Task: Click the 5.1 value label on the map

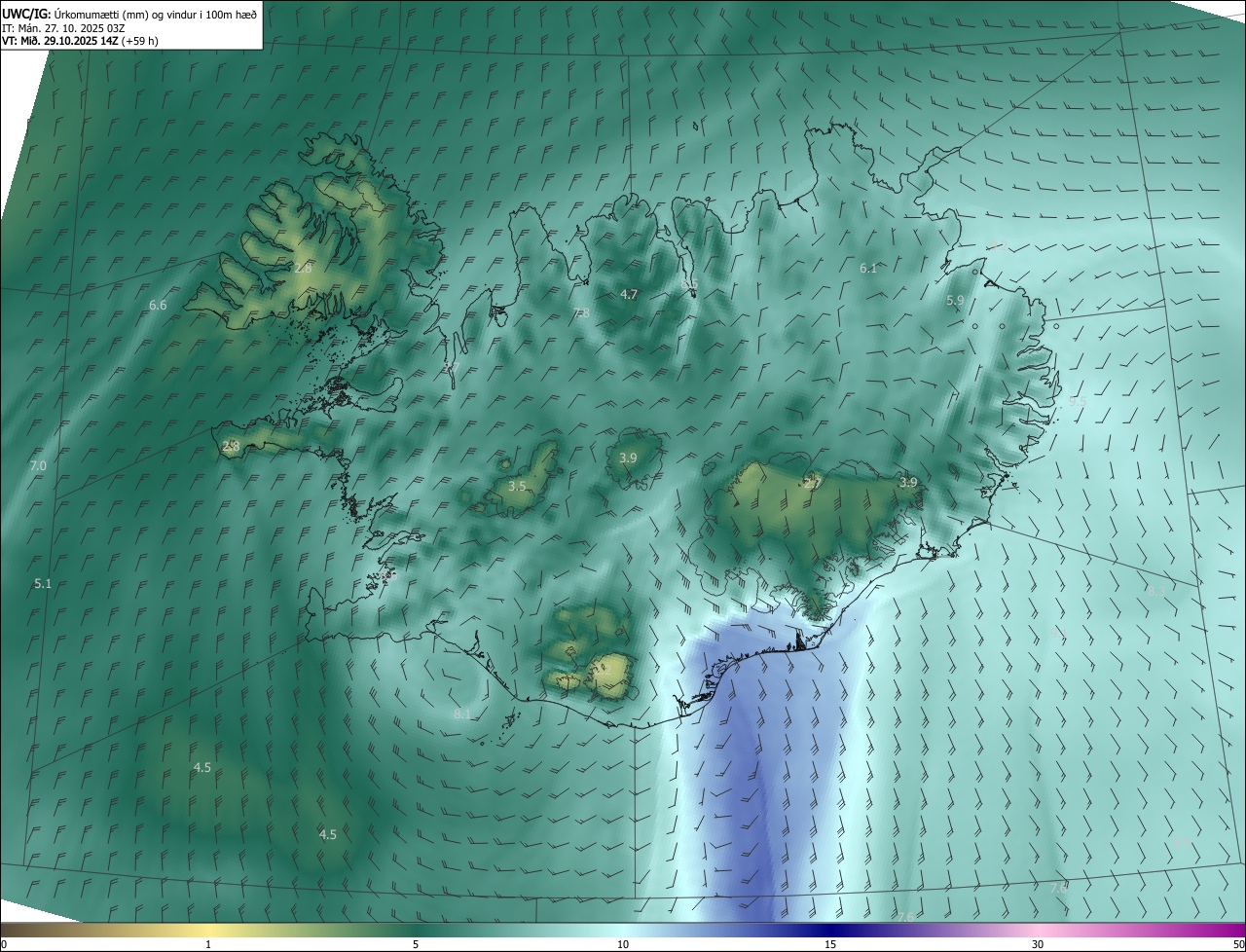Action: pos(43,584)
